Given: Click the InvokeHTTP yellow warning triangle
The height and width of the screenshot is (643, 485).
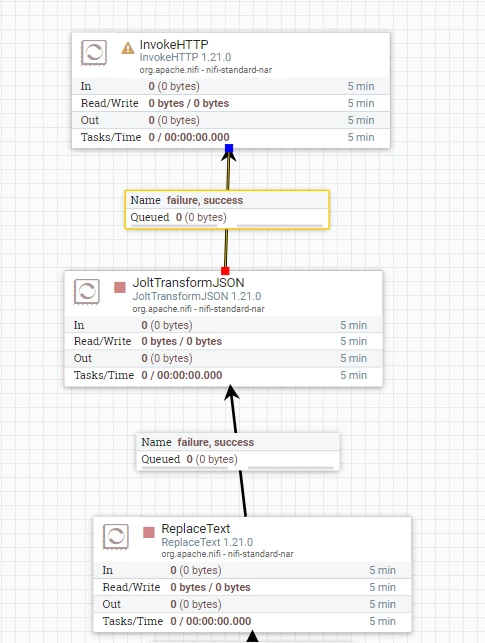Looking at the screenshot, I should (x=128, y=48).
